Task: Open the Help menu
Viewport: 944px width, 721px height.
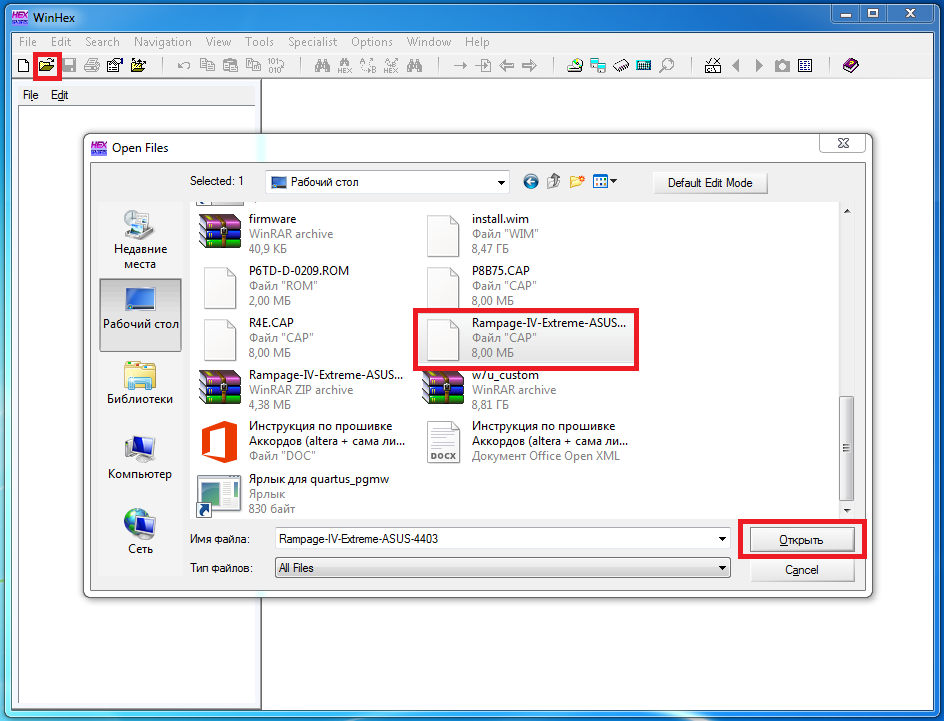Action: [x=477, y=42]
